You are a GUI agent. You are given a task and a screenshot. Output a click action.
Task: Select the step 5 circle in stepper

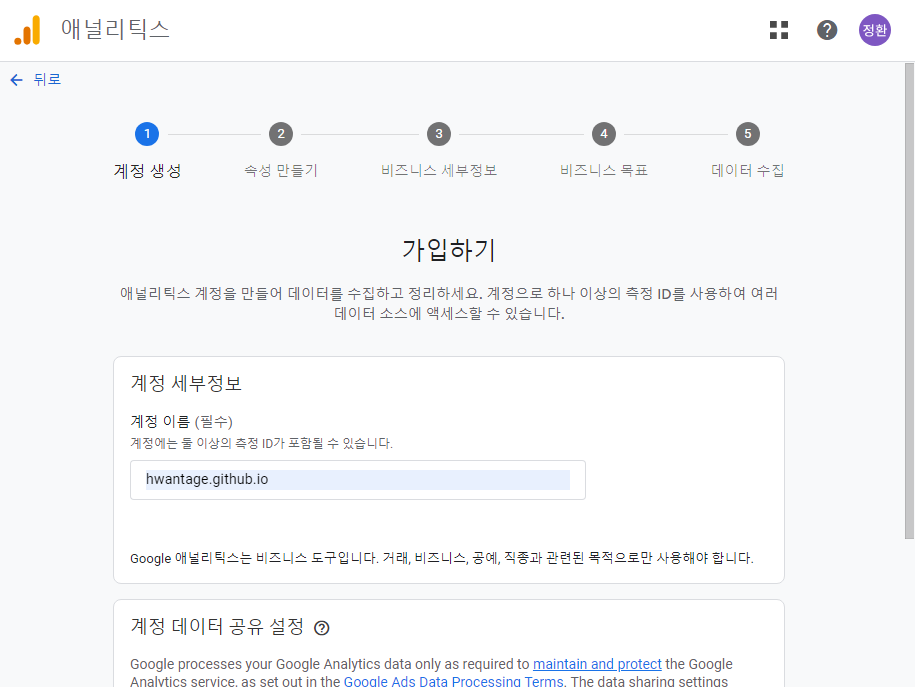click(747, 134)
